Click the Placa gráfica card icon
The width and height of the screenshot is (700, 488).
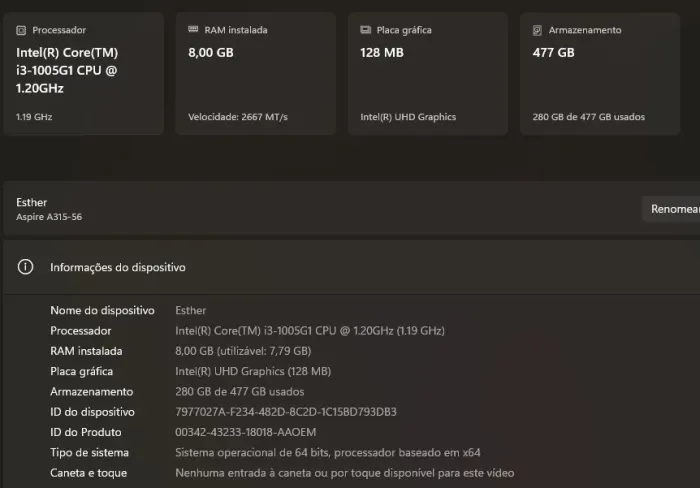365,30
